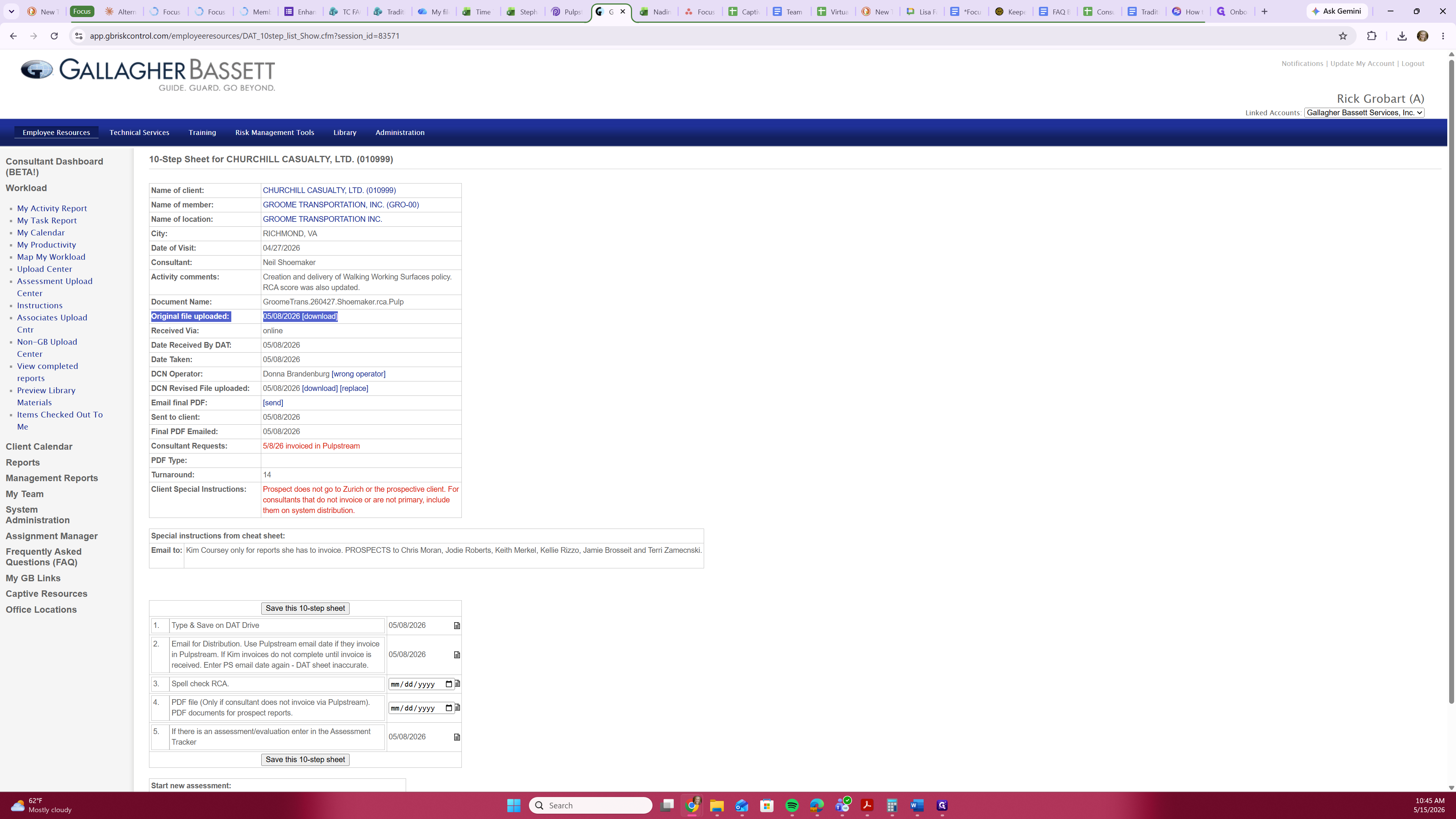Open the Risk Management Tools menu

[275, 132]
